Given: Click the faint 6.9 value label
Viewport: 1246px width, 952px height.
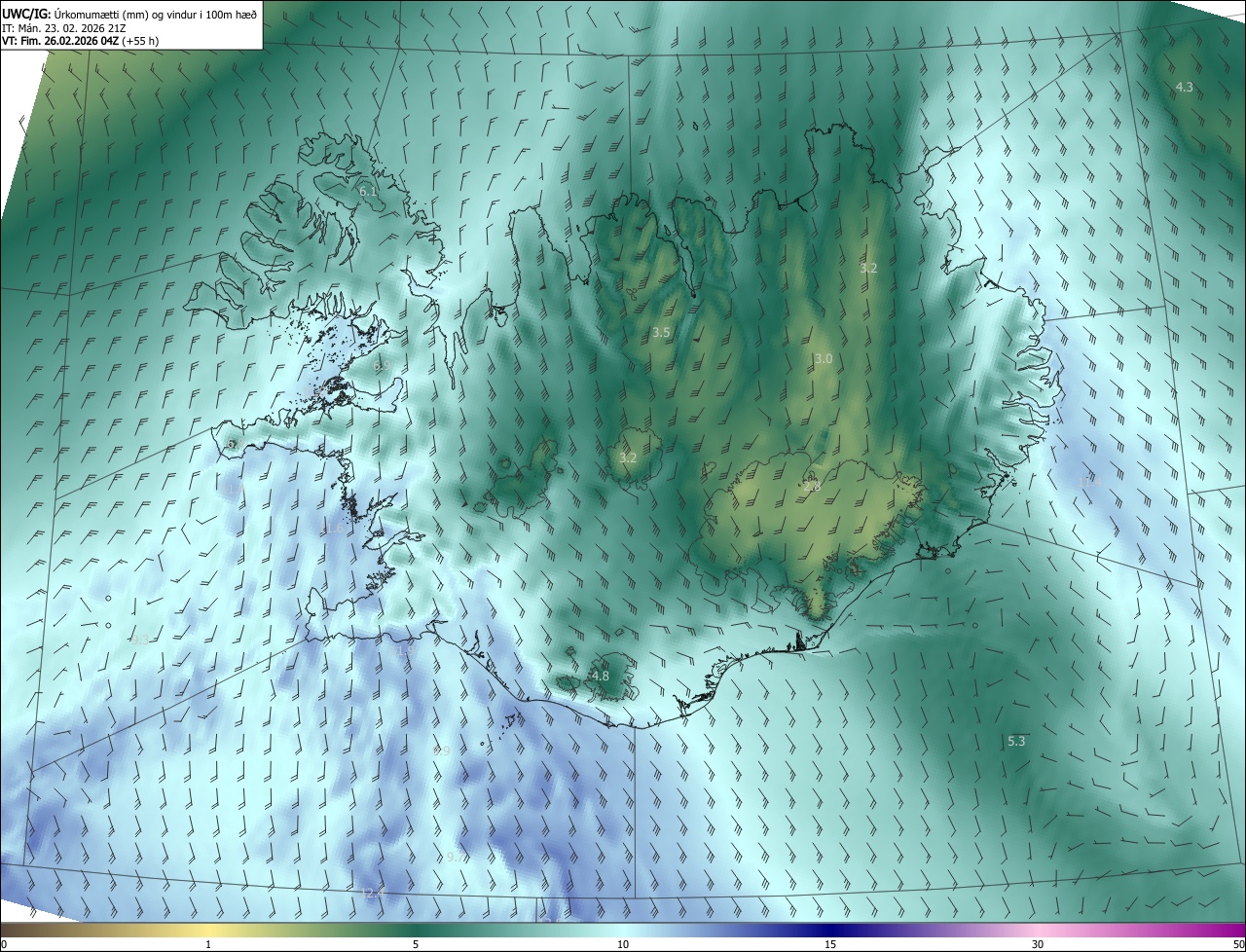Looking at the screenshot, I should (381, 366).
